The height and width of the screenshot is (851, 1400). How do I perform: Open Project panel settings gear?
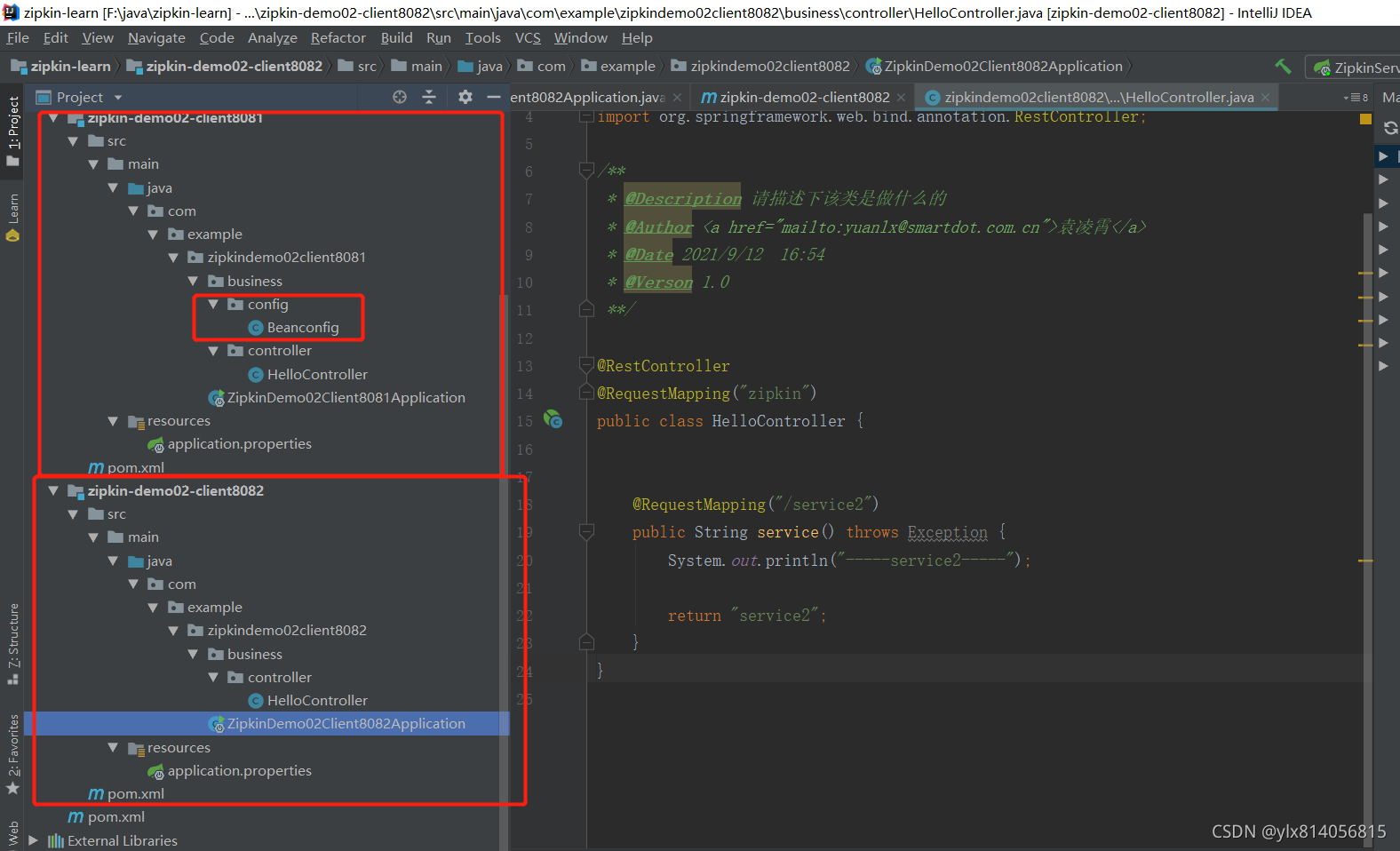[x=465, y=97]
